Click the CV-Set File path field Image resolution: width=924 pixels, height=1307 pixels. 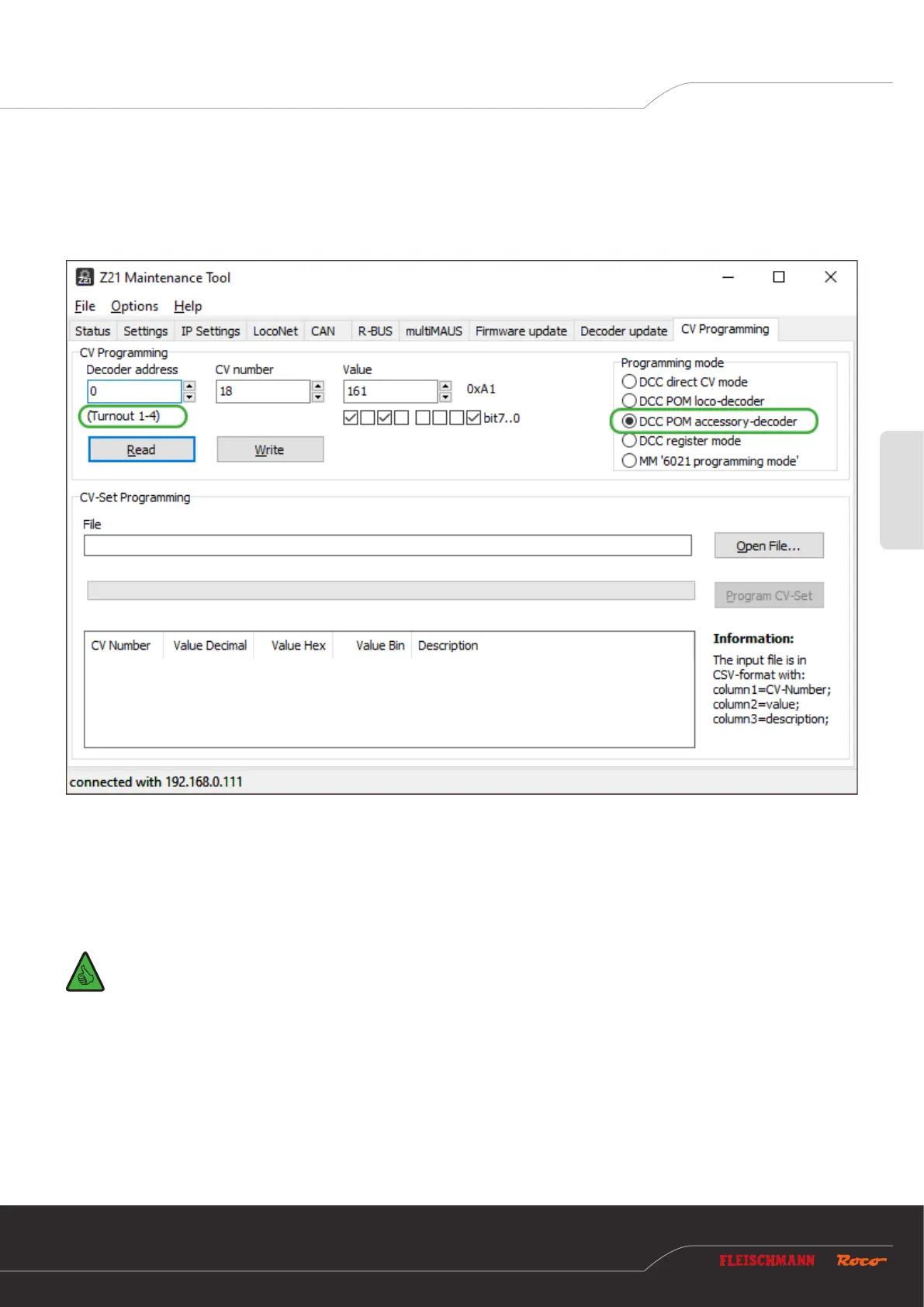point(388,546)
